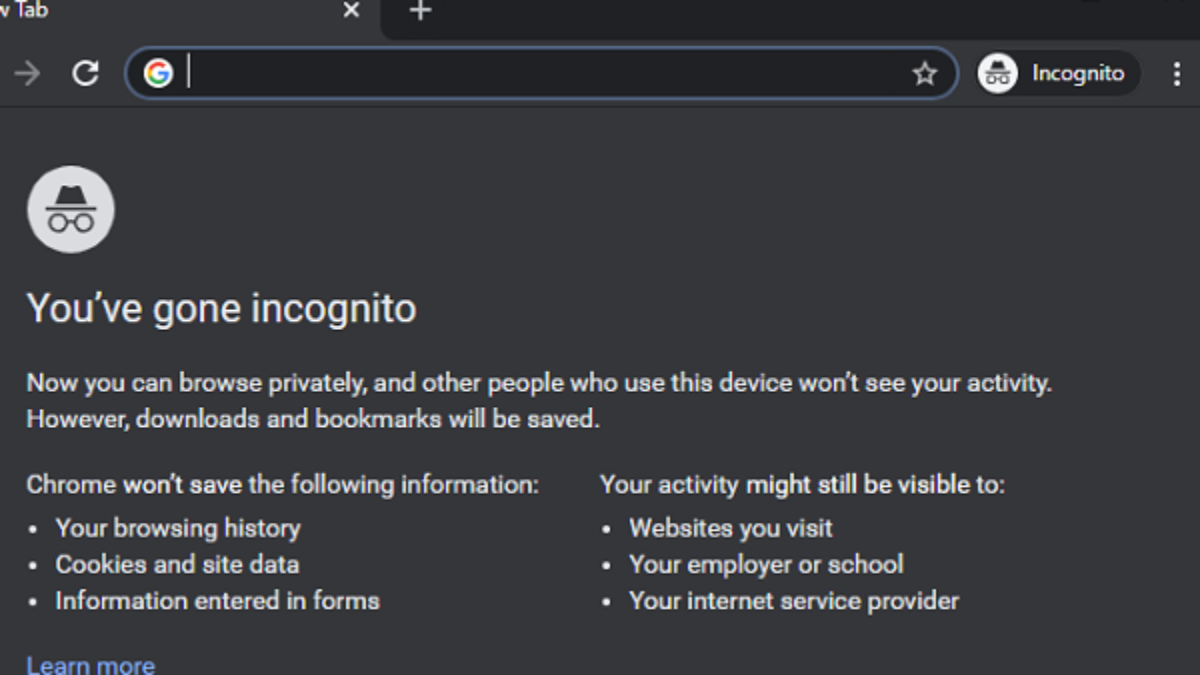This screenshot has width=1200, height=675.
Task: Click the Reload page icon
Action: point(86,73)
